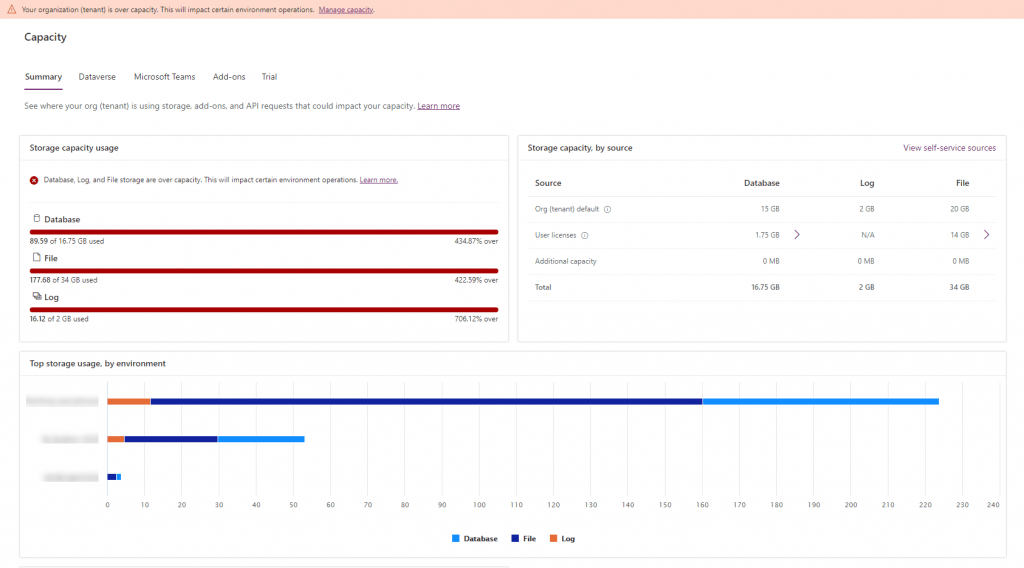Expand User licenses File chevron
1024x568 pixels.
986,234
